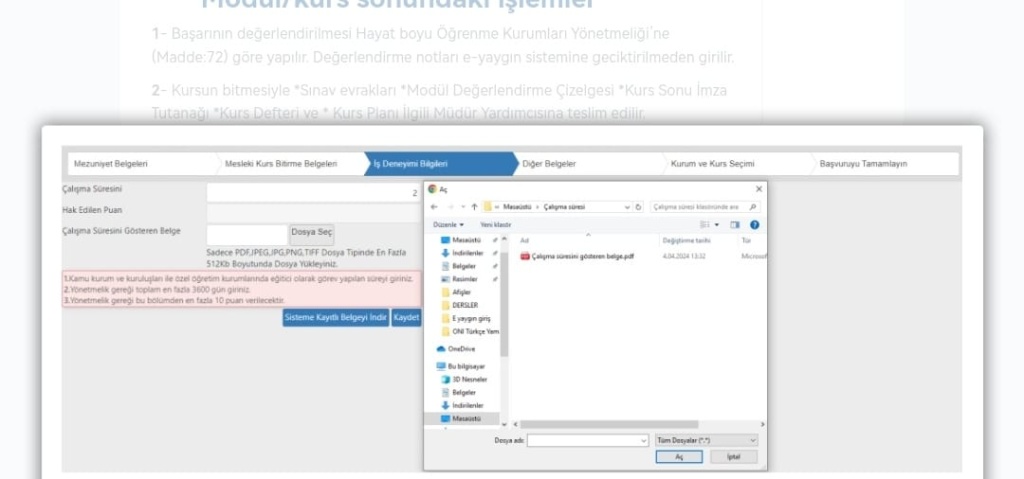Open OneDrive in the navigation pane
The width and height of the screenshot is (1024, 479).
(459, 348)
